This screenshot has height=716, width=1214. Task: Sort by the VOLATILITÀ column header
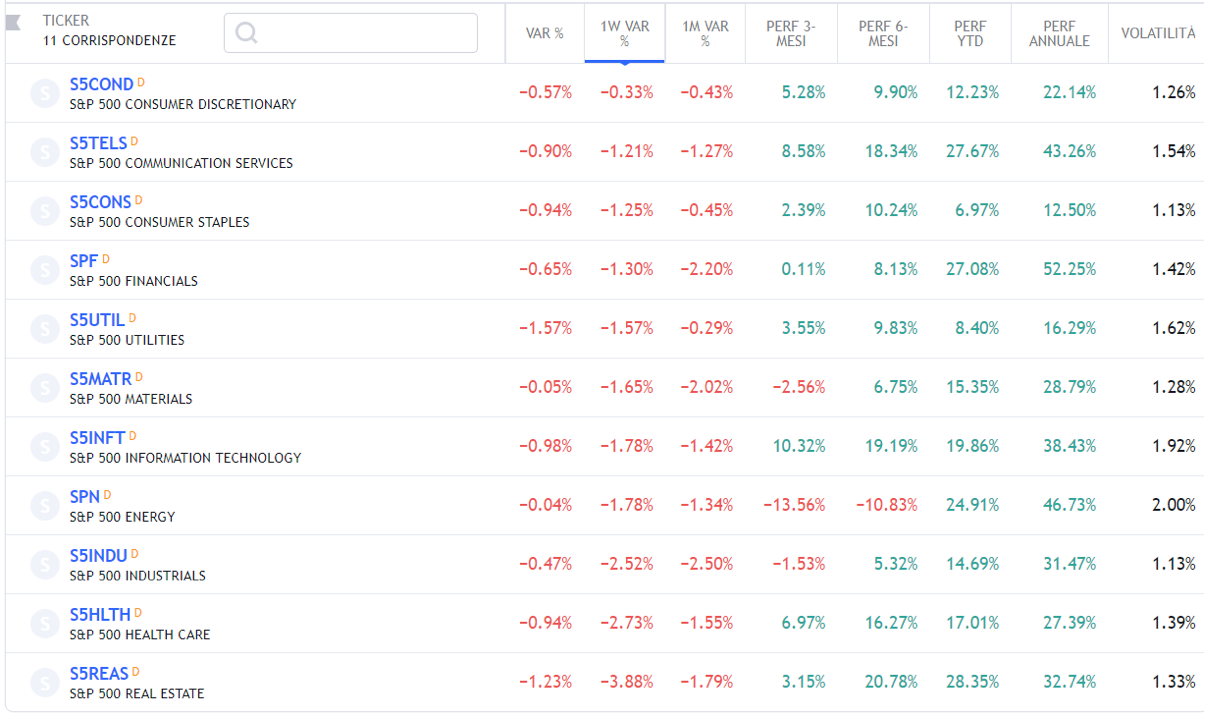(1157, 33)
